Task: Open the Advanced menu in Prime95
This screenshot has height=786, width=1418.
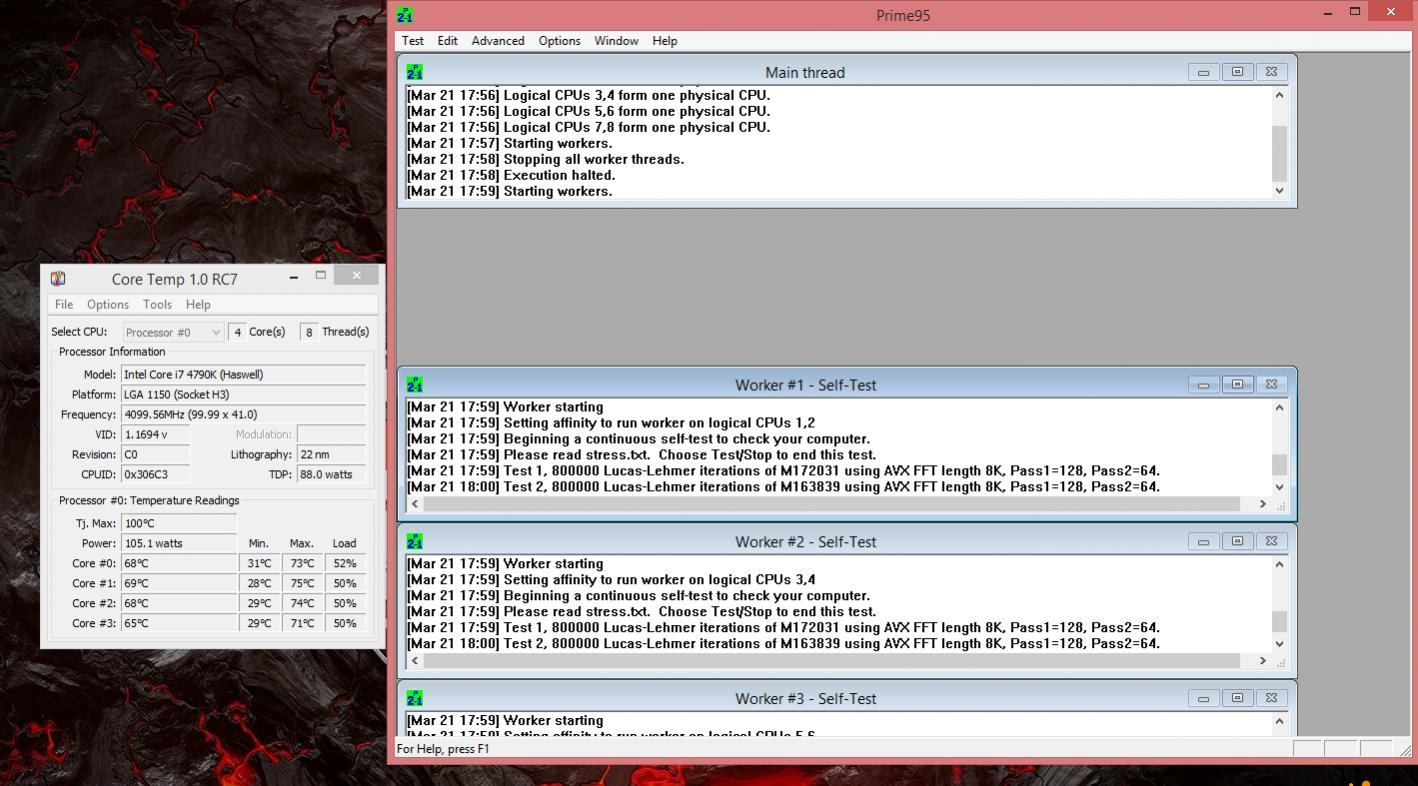Action: point(498,41)
